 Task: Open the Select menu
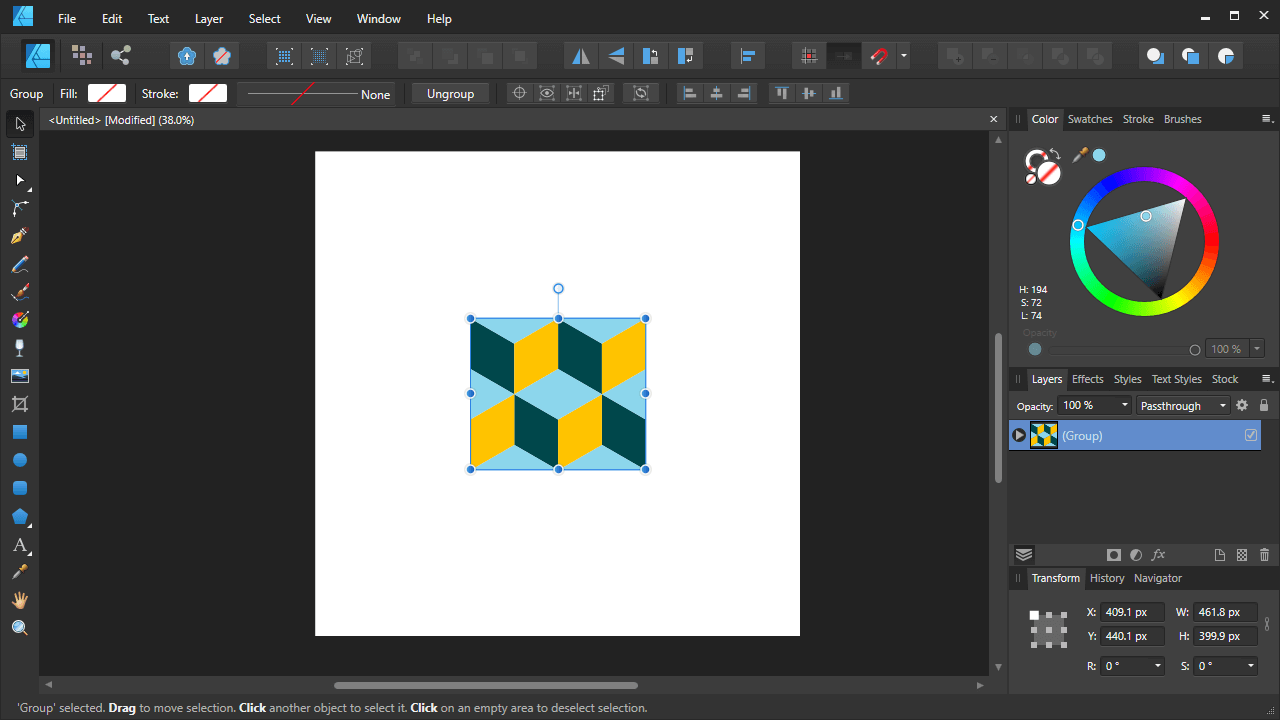[265, 18]
